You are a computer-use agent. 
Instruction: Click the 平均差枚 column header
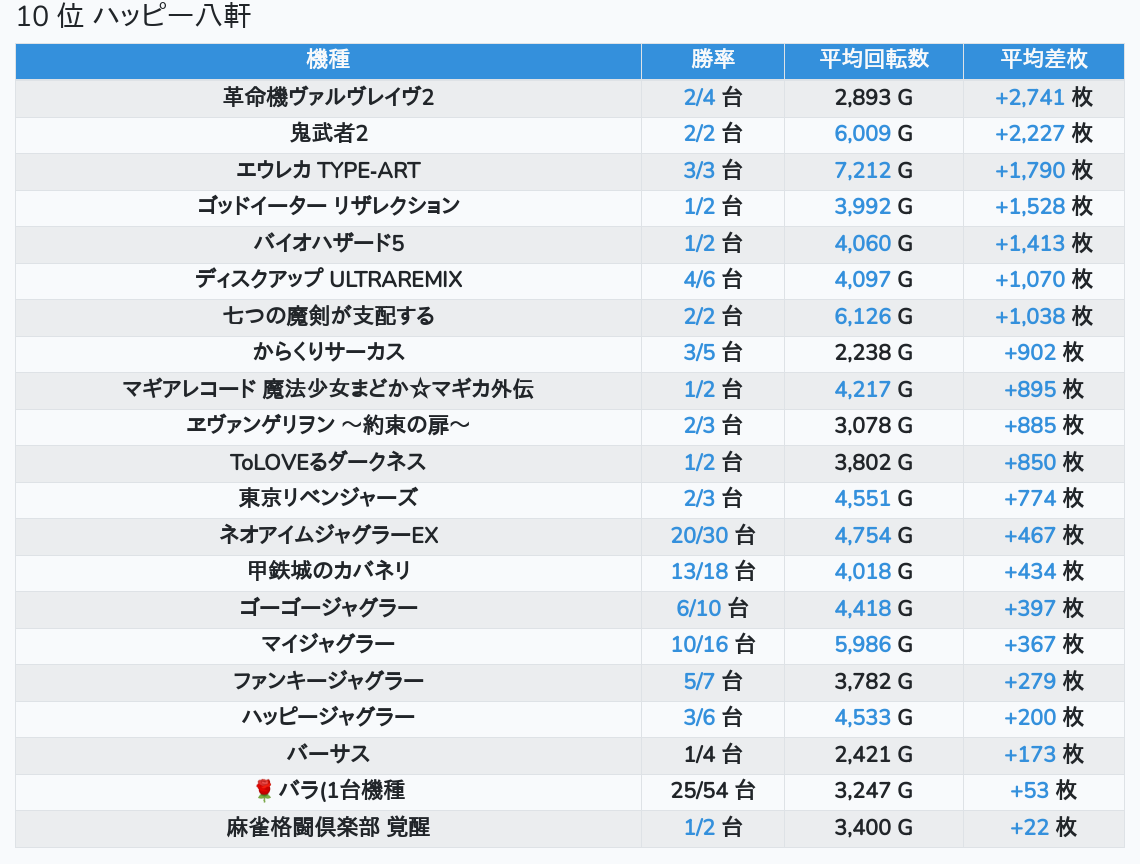1044,59
